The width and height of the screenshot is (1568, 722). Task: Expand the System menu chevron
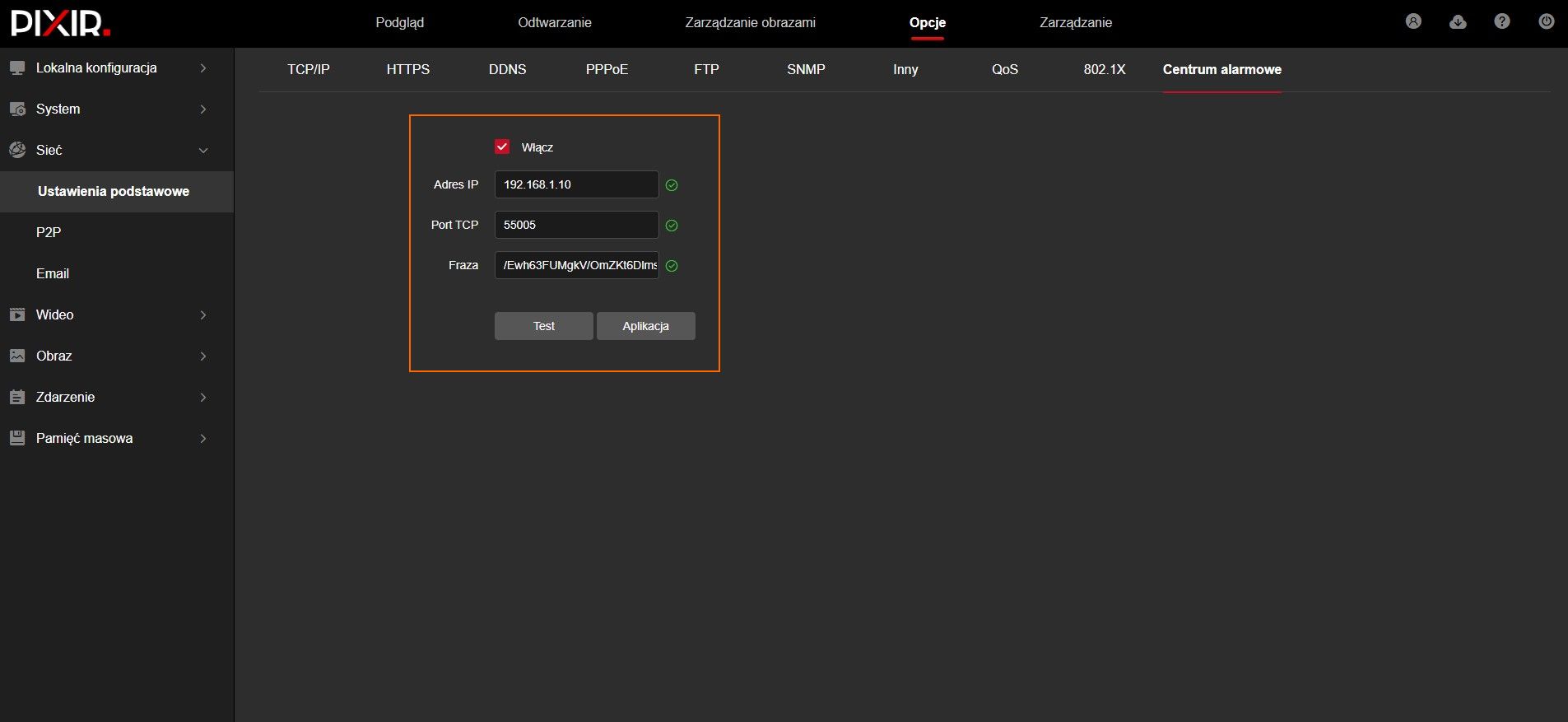coord(203,109)
